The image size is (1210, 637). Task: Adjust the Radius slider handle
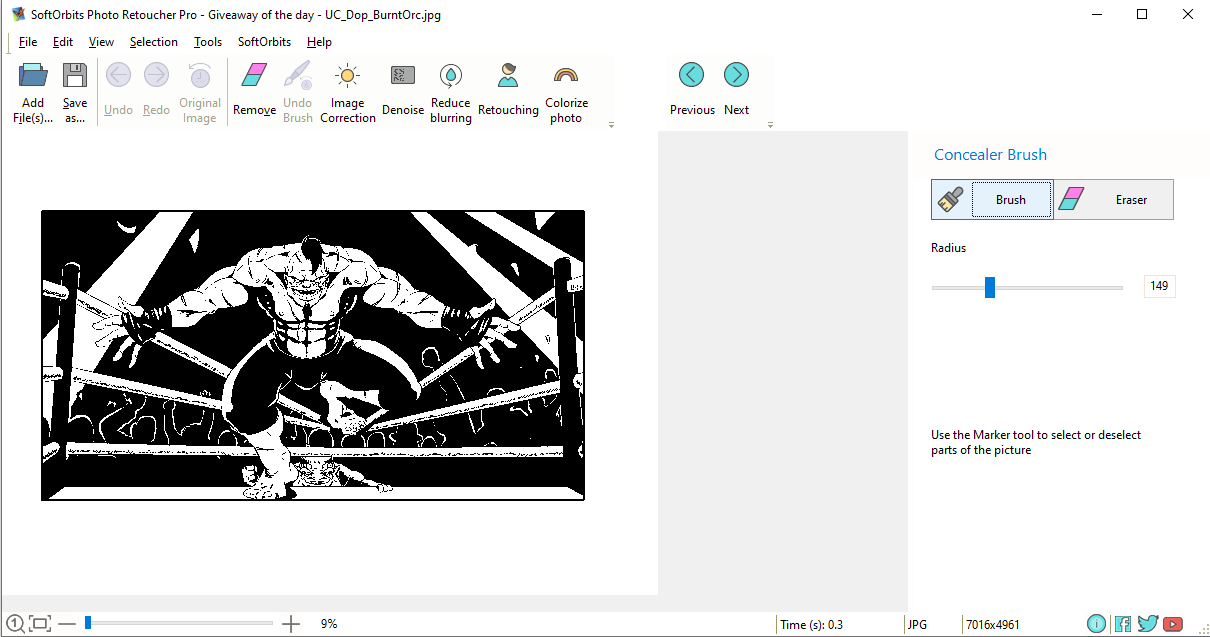pos(990,288)
